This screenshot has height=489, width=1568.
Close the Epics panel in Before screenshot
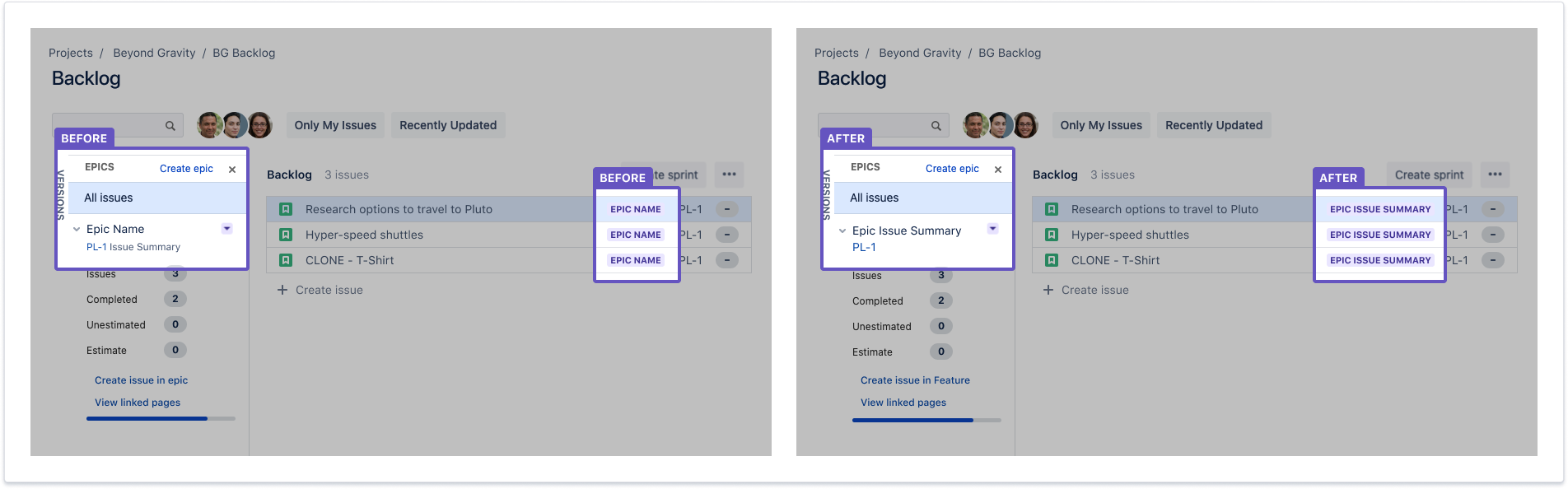232,170
